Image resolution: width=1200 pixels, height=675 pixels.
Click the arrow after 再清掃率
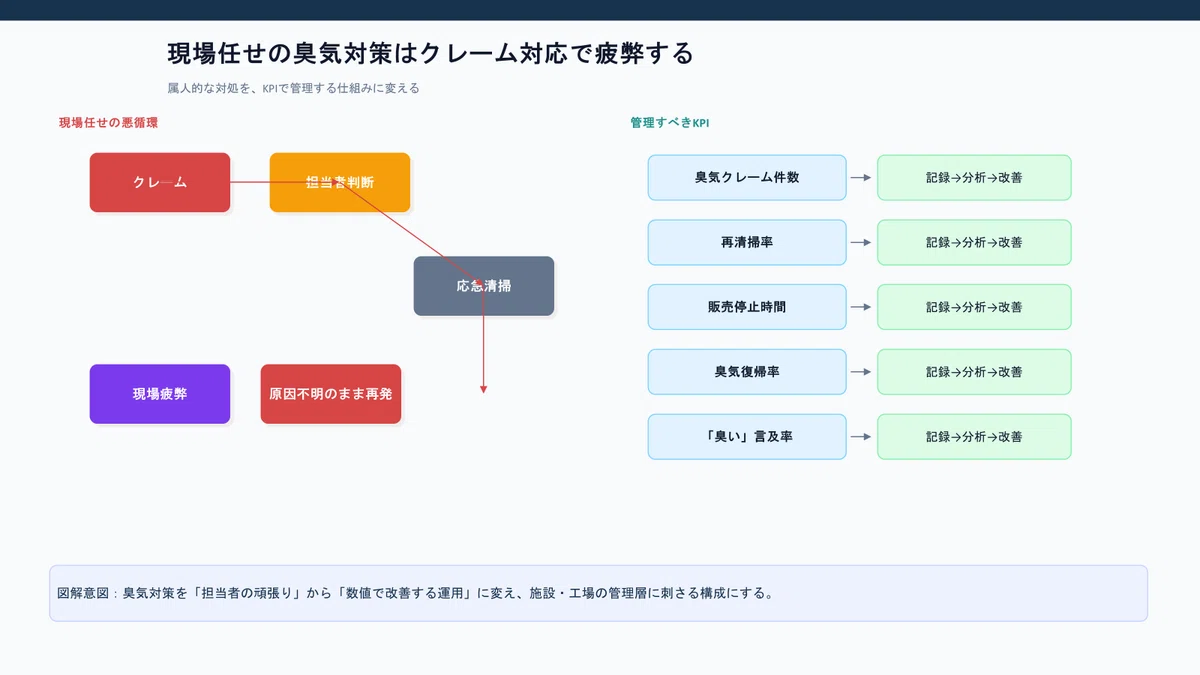pos(861,242)
